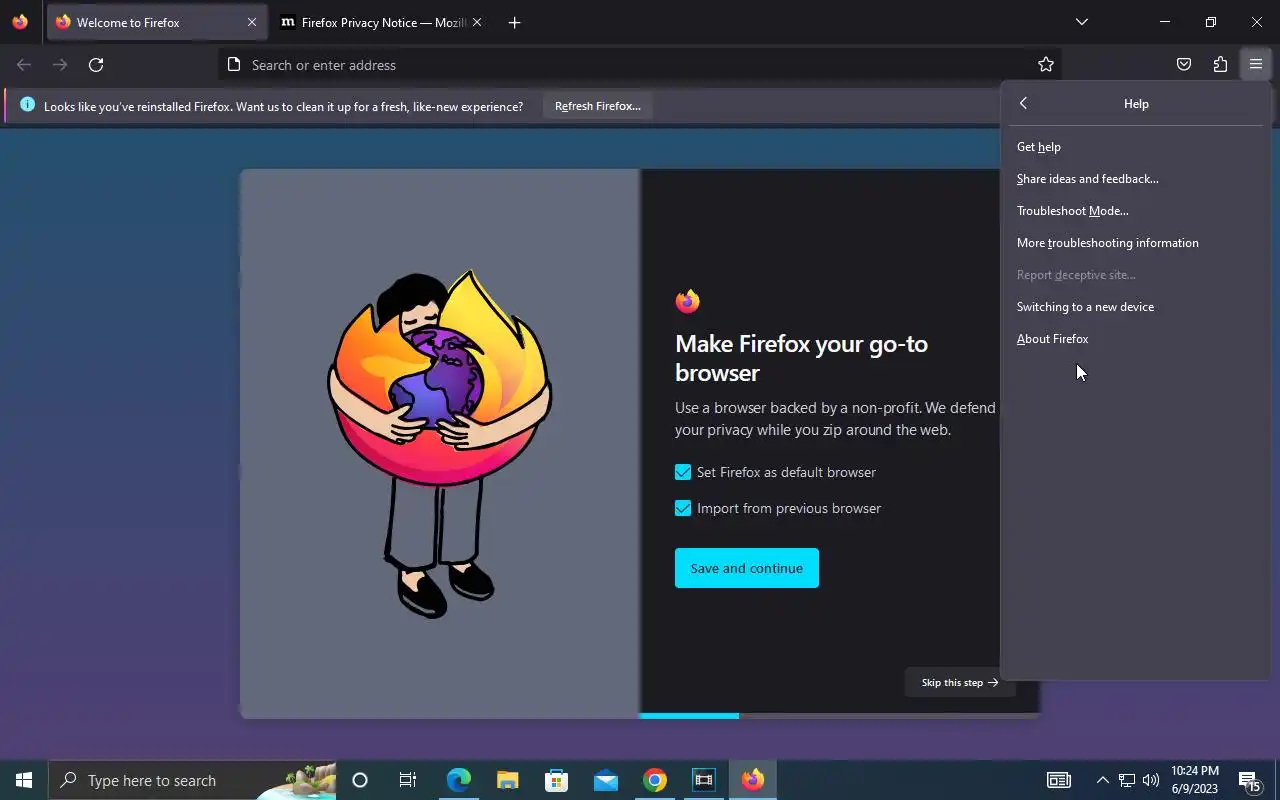Image resolution: width=1280 pixels, height=800 pixels.
Task: Select Get help menu item
Action: pos(1135,147)
